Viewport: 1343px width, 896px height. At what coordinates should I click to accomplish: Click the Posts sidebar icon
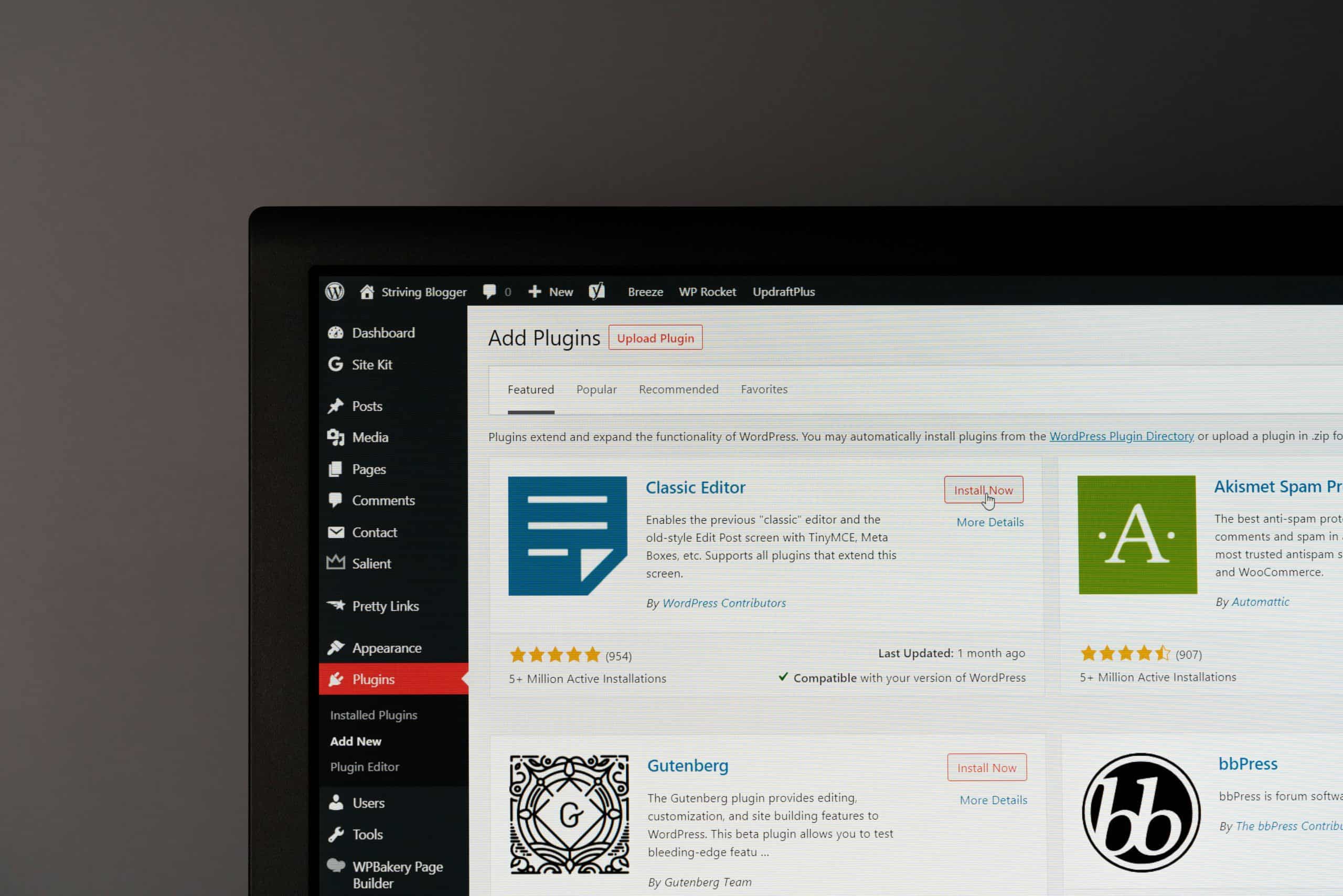click(337, 405)
